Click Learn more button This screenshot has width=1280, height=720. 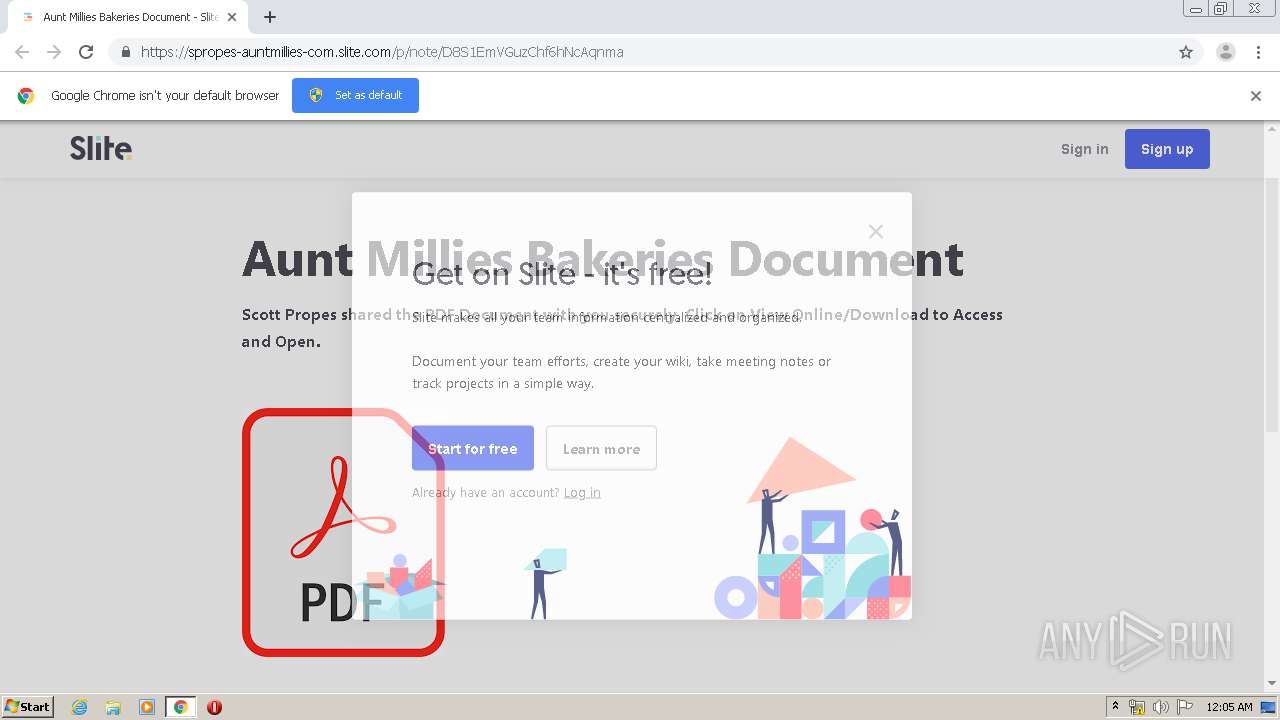click(x=601, y=448)
